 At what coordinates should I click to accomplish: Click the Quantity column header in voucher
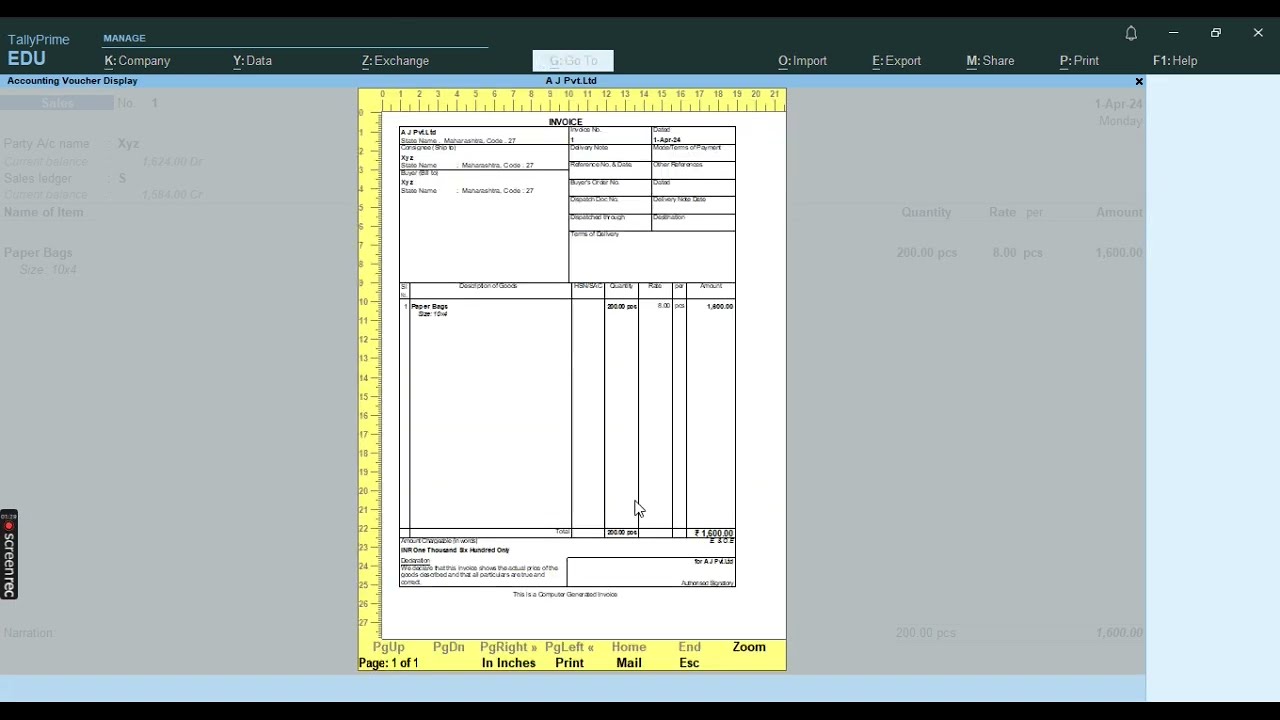coord(926,212)
